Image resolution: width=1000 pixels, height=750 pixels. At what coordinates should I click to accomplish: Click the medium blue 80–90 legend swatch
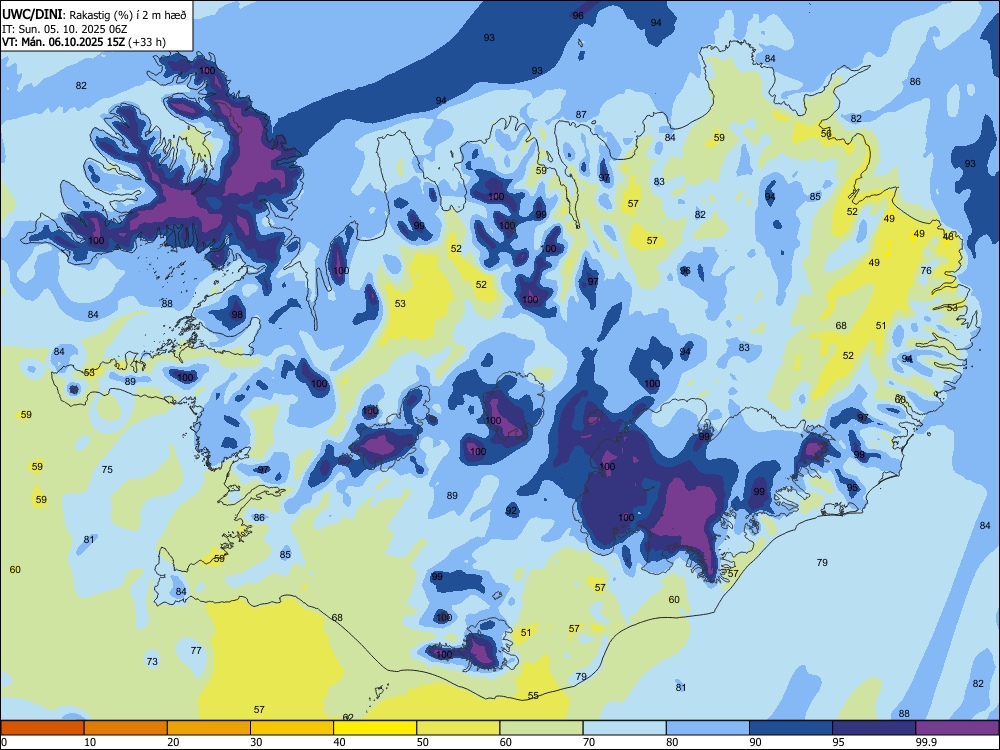coord(707,728)
